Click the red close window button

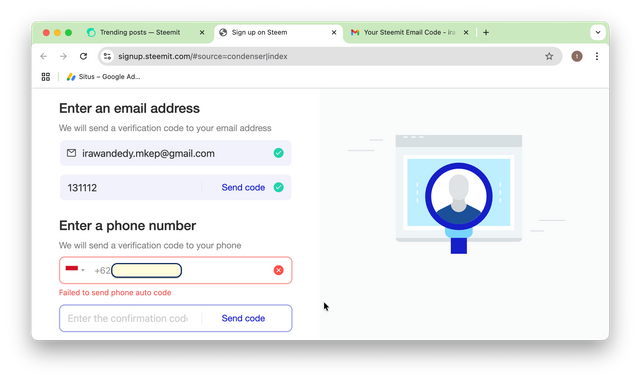tap(46, 33)
